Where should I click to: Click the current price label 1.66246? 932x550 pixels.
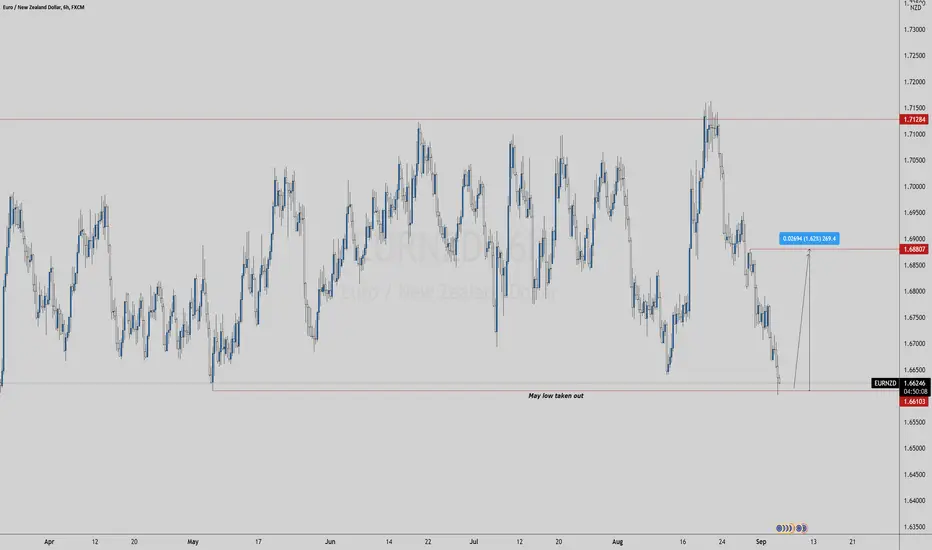point(914,384)
